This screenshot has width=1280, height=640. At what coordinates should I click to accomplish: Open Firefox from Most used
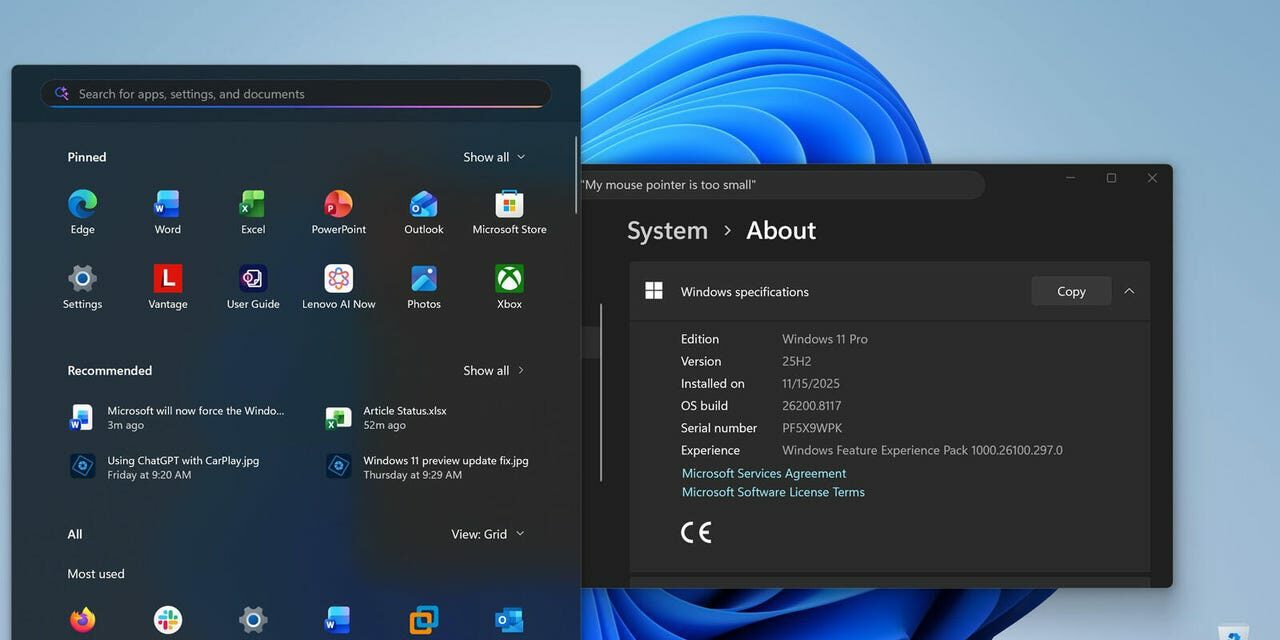tap(82, 620)
